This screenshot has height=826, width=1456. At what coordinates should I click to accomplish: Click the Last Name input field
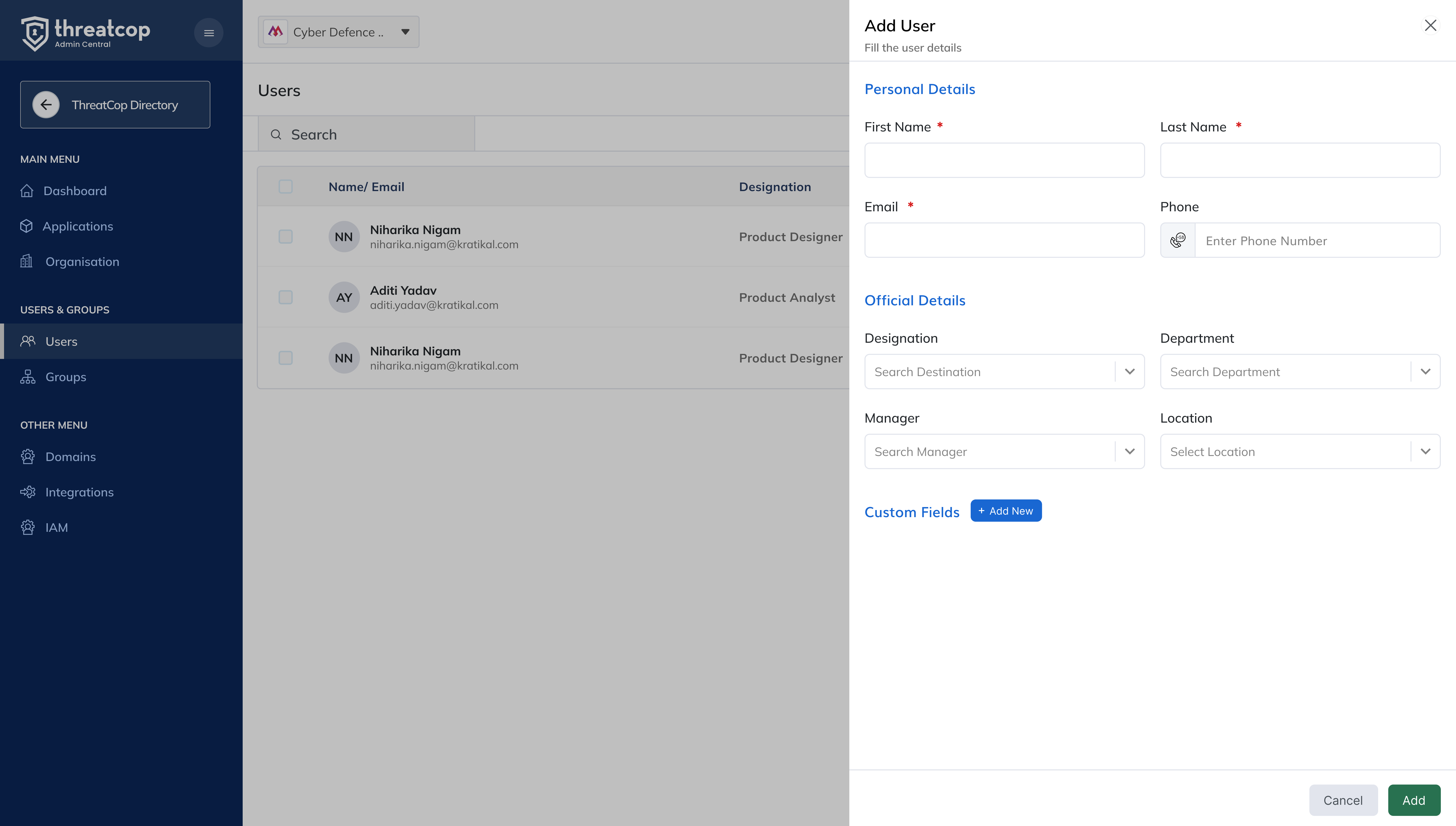[x=1300, y=160]
